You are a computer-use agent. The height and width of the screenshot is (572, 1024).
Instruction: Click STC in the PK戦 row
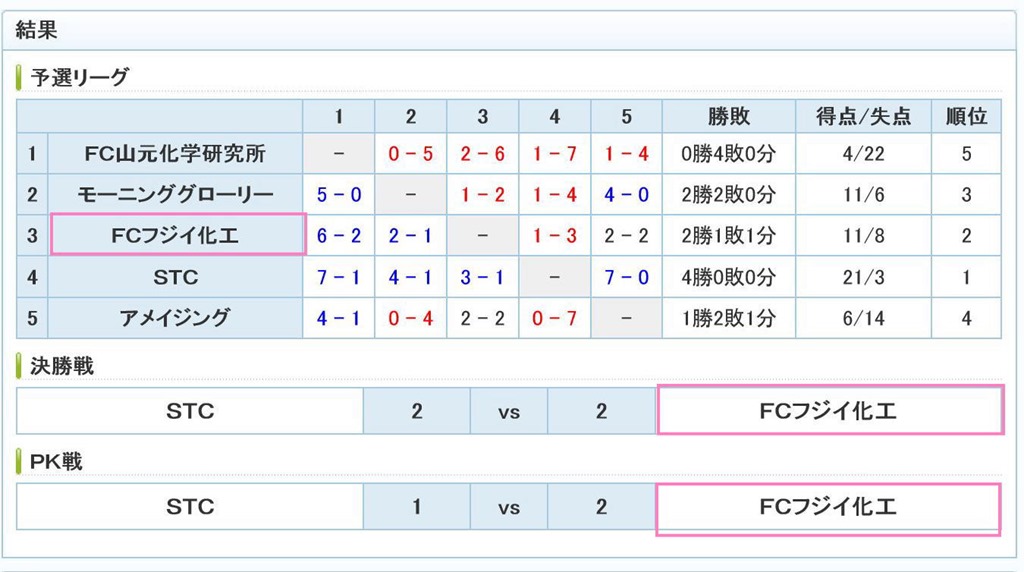tap(190, 507)
